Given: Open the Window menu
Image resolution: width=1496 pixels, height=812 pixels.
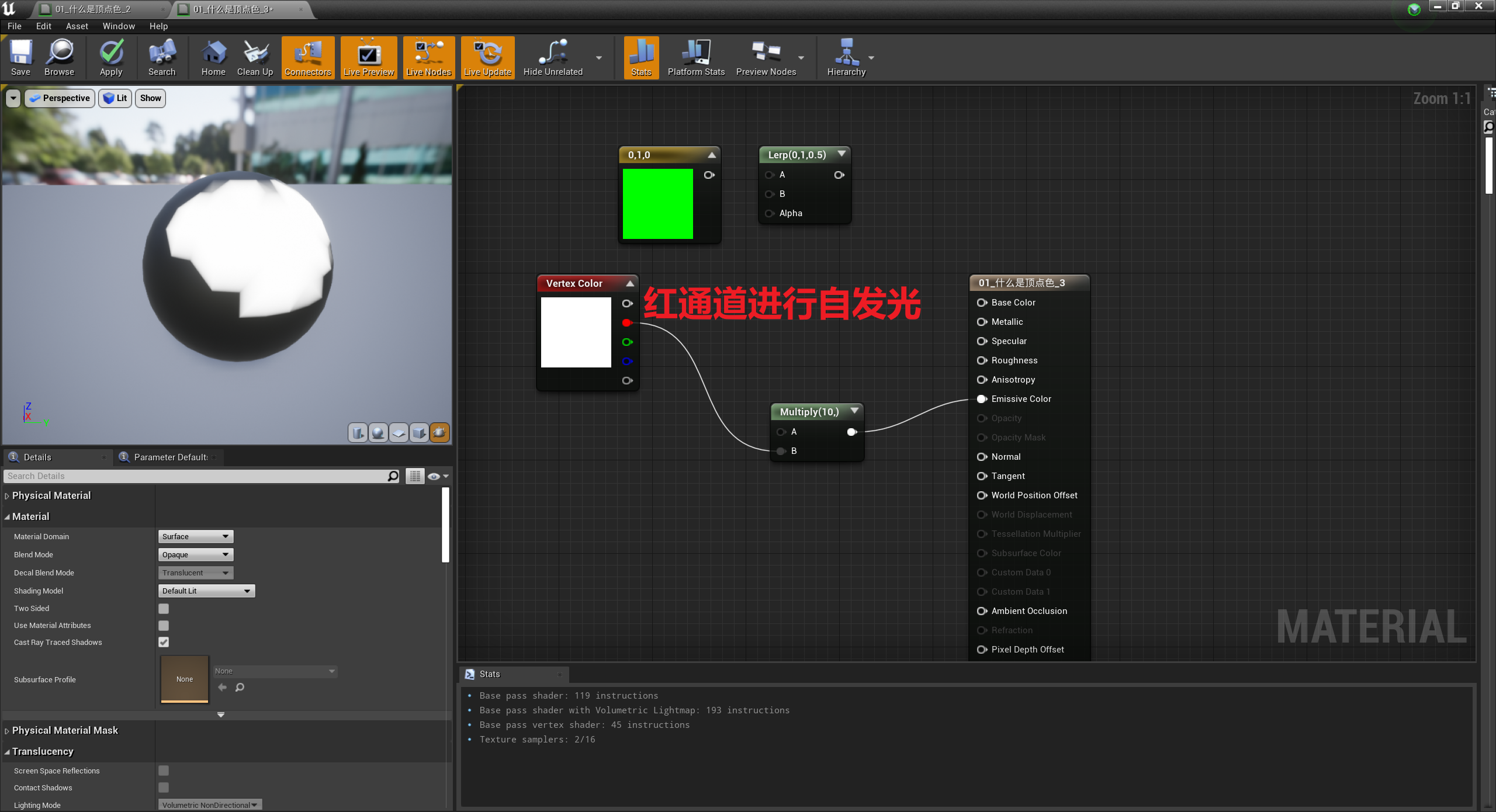Looking at the screenshot, I should [118, 26].
